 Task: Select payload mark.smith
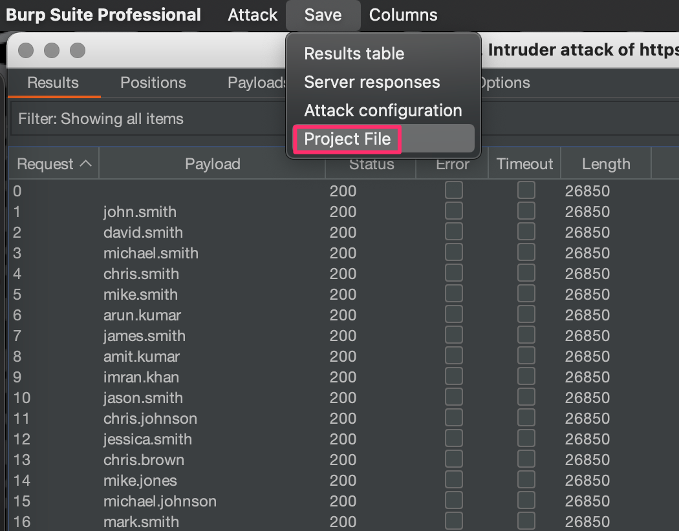(x=141, y=522)
